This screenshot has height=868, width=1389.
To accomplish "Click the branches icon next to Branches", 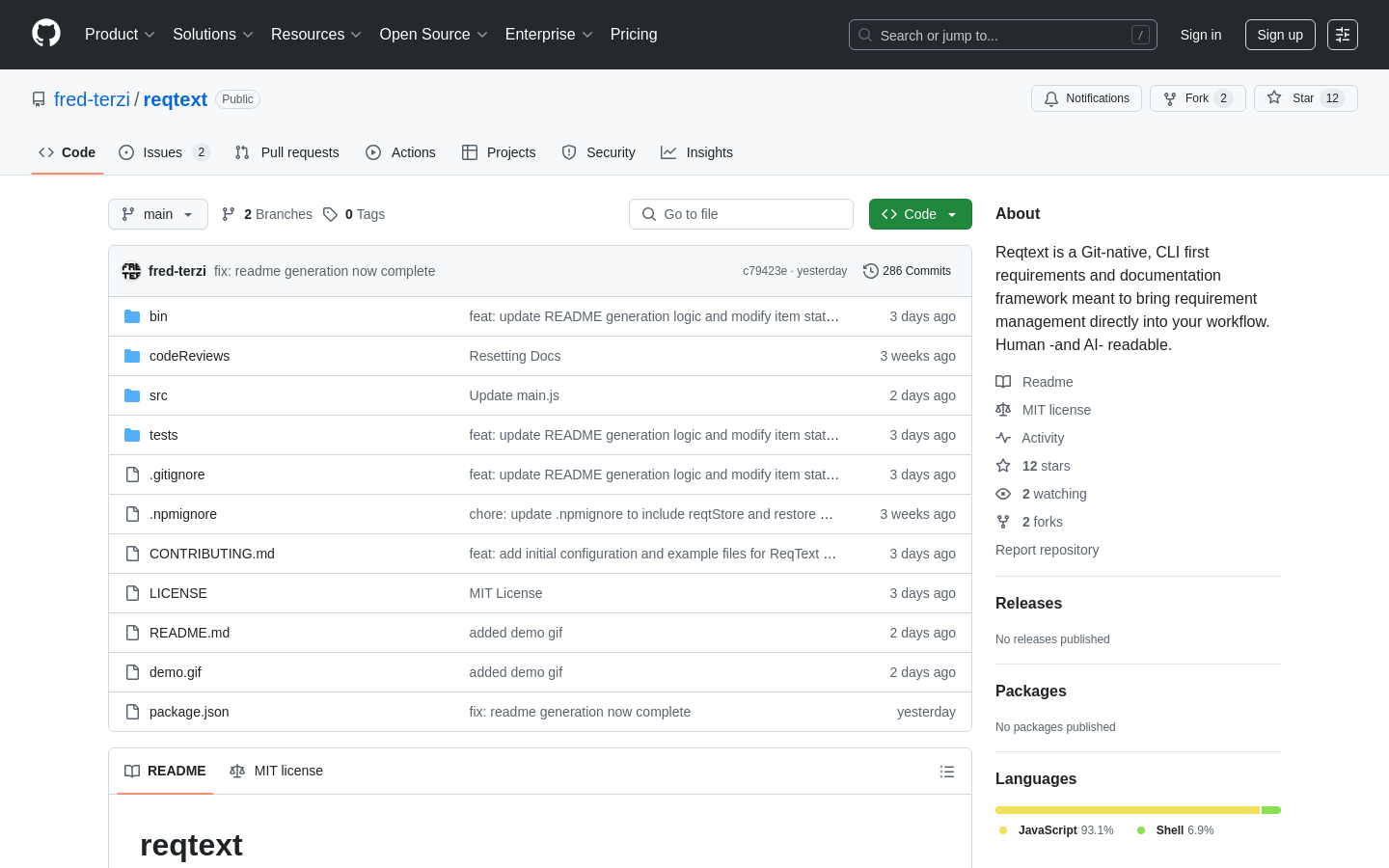I will pyautogui.click(x=229, y=214).
